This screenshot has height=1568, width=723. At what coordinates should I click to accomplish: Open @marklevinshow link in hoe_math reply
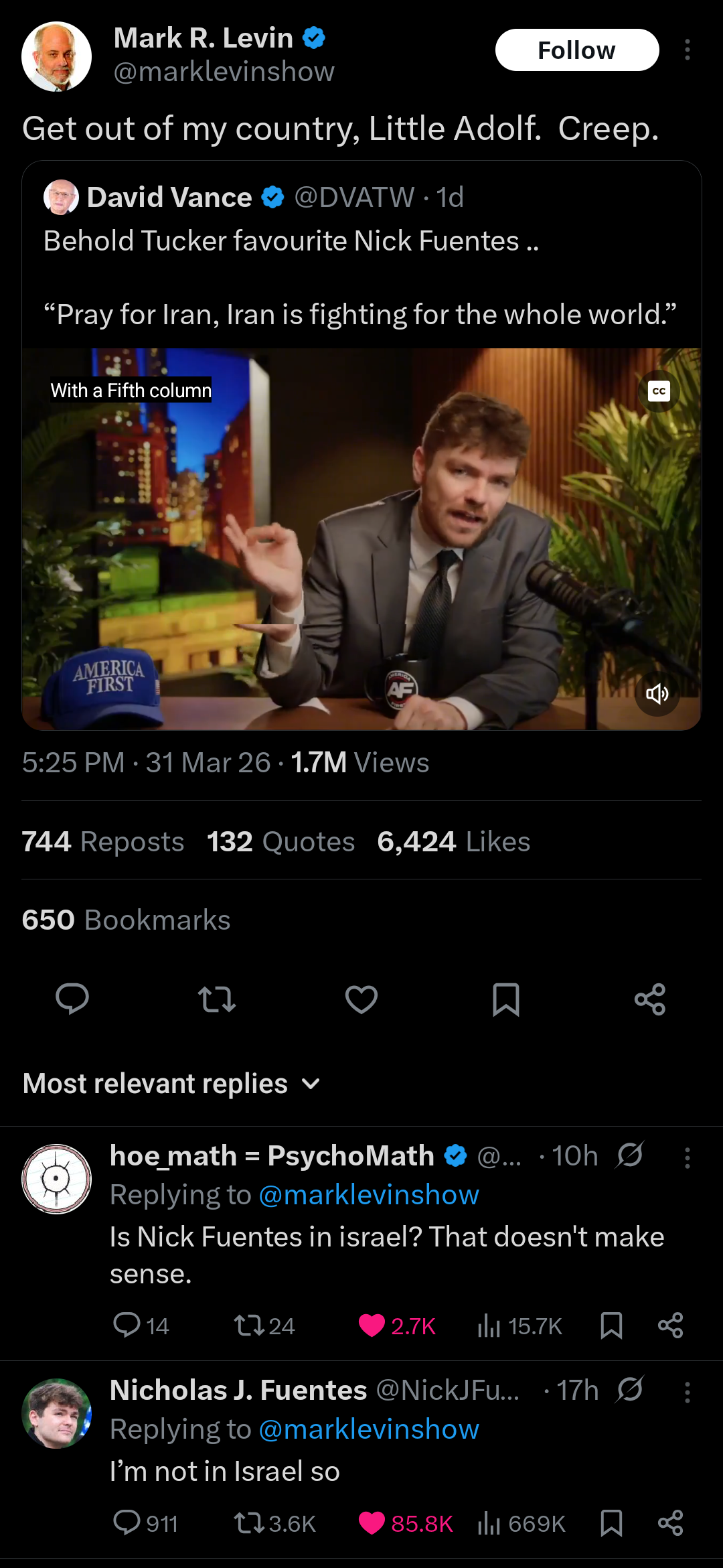(x=369, y=1195)
